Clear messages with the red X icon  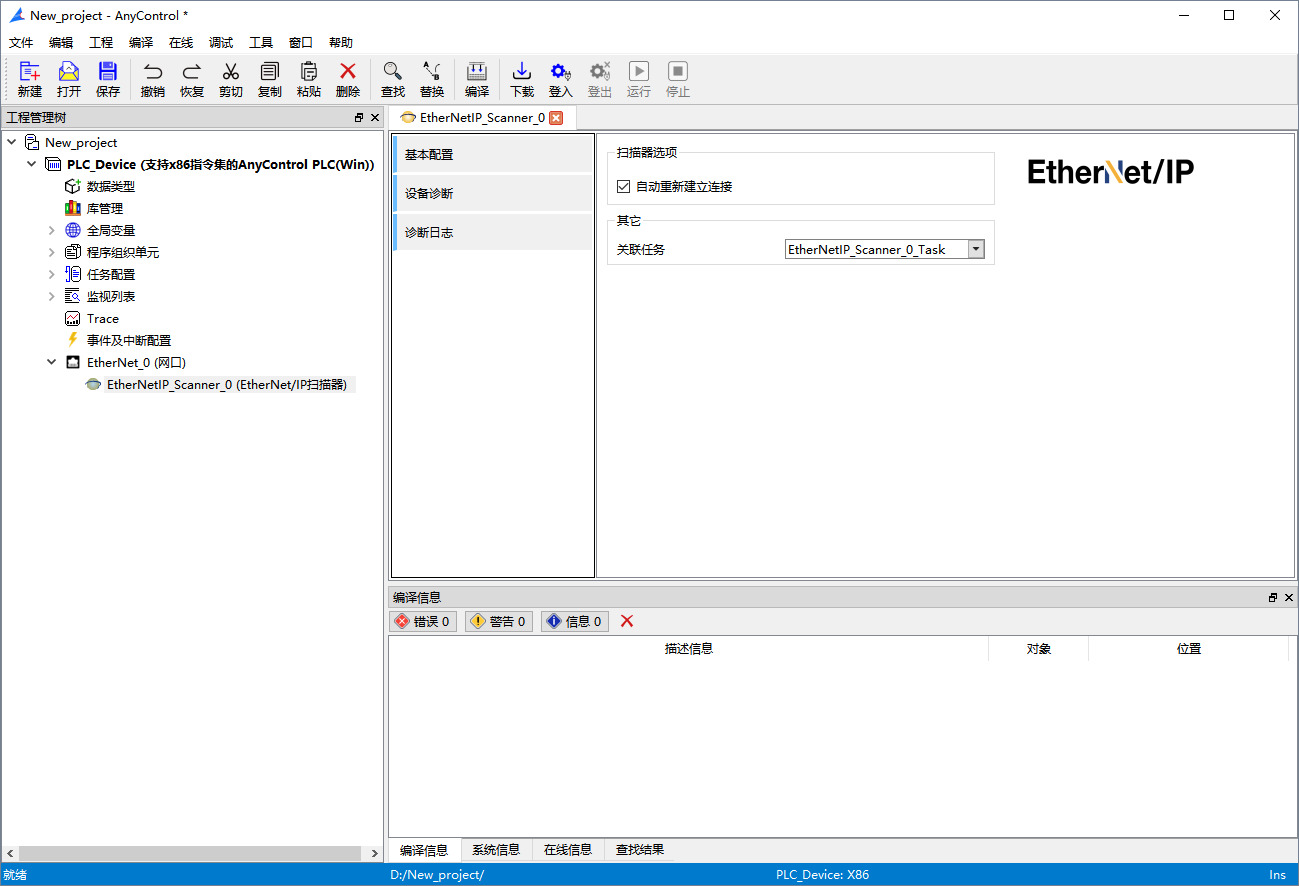pos(627,621)
